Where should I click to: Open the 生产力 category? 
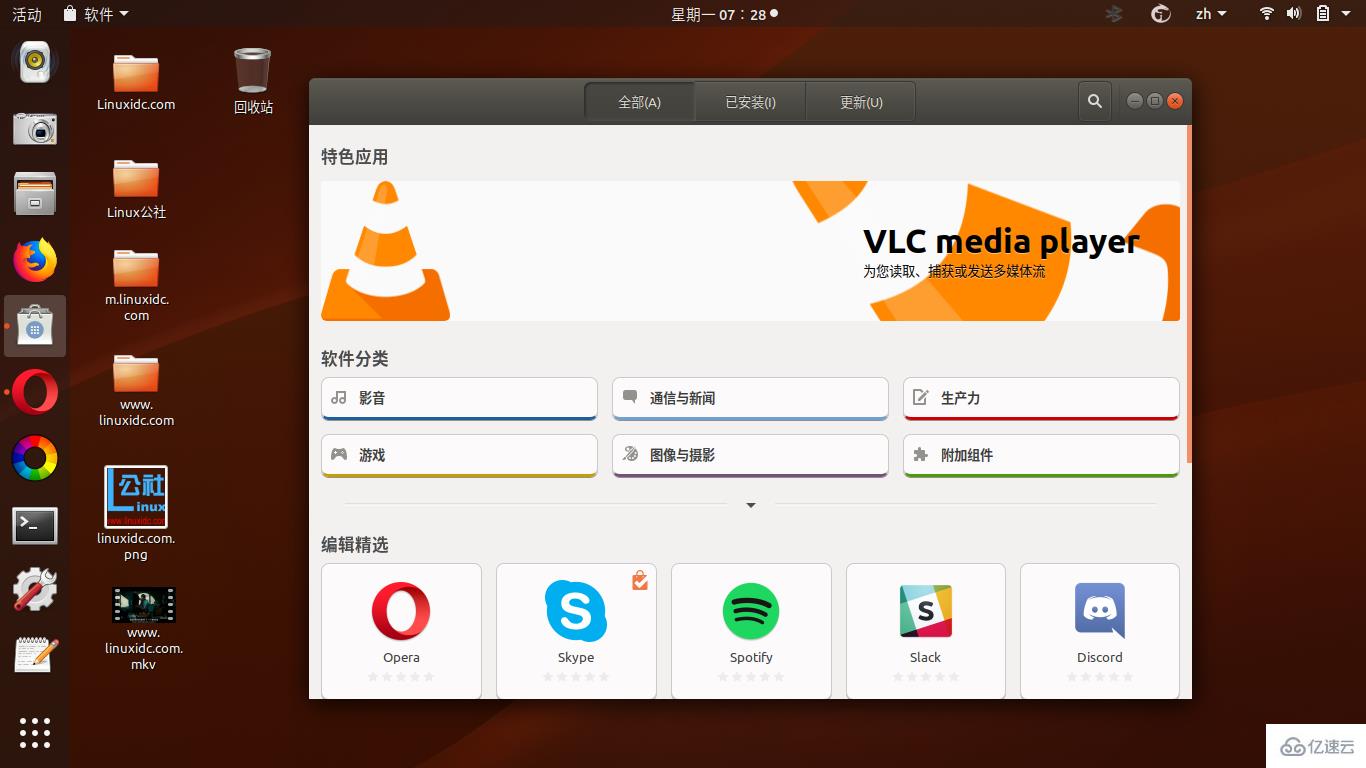point(1041,398)
